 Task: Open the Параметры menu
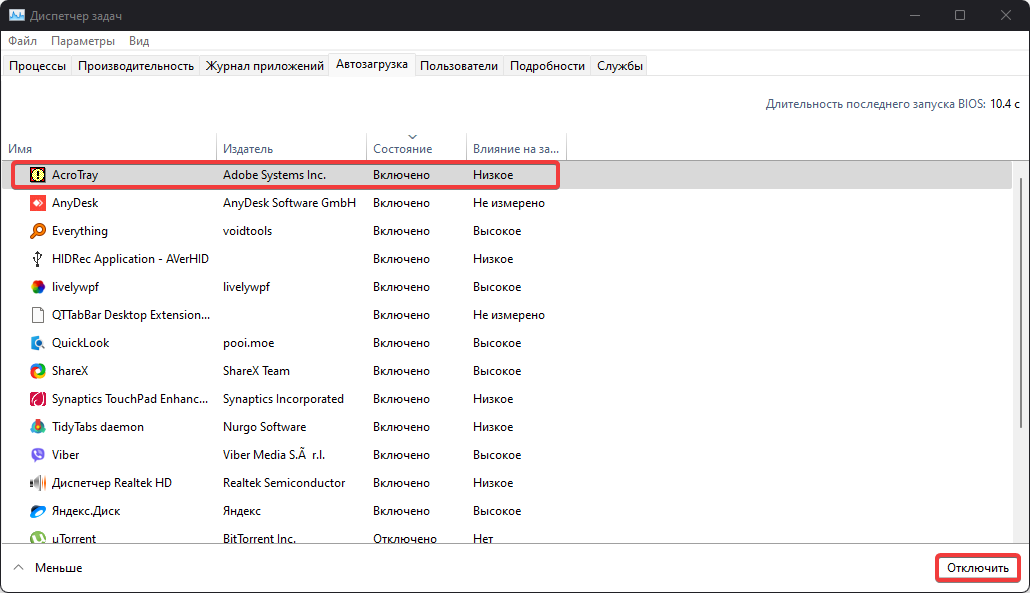[x=83, y=41]
